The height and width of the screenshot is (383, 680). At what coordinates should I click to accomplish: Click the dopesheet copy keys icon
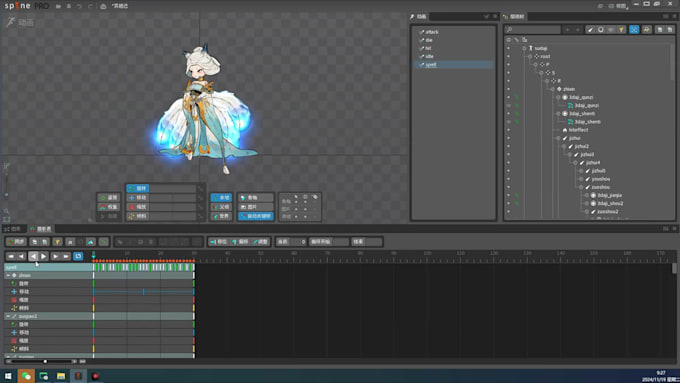[x=34, y=242]
